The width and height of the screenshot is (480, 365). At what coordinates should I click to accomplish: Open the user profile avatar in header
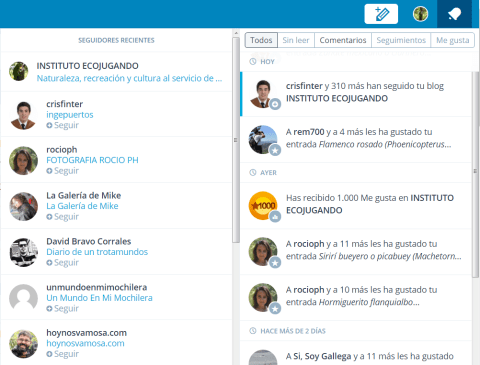point(420,14)
